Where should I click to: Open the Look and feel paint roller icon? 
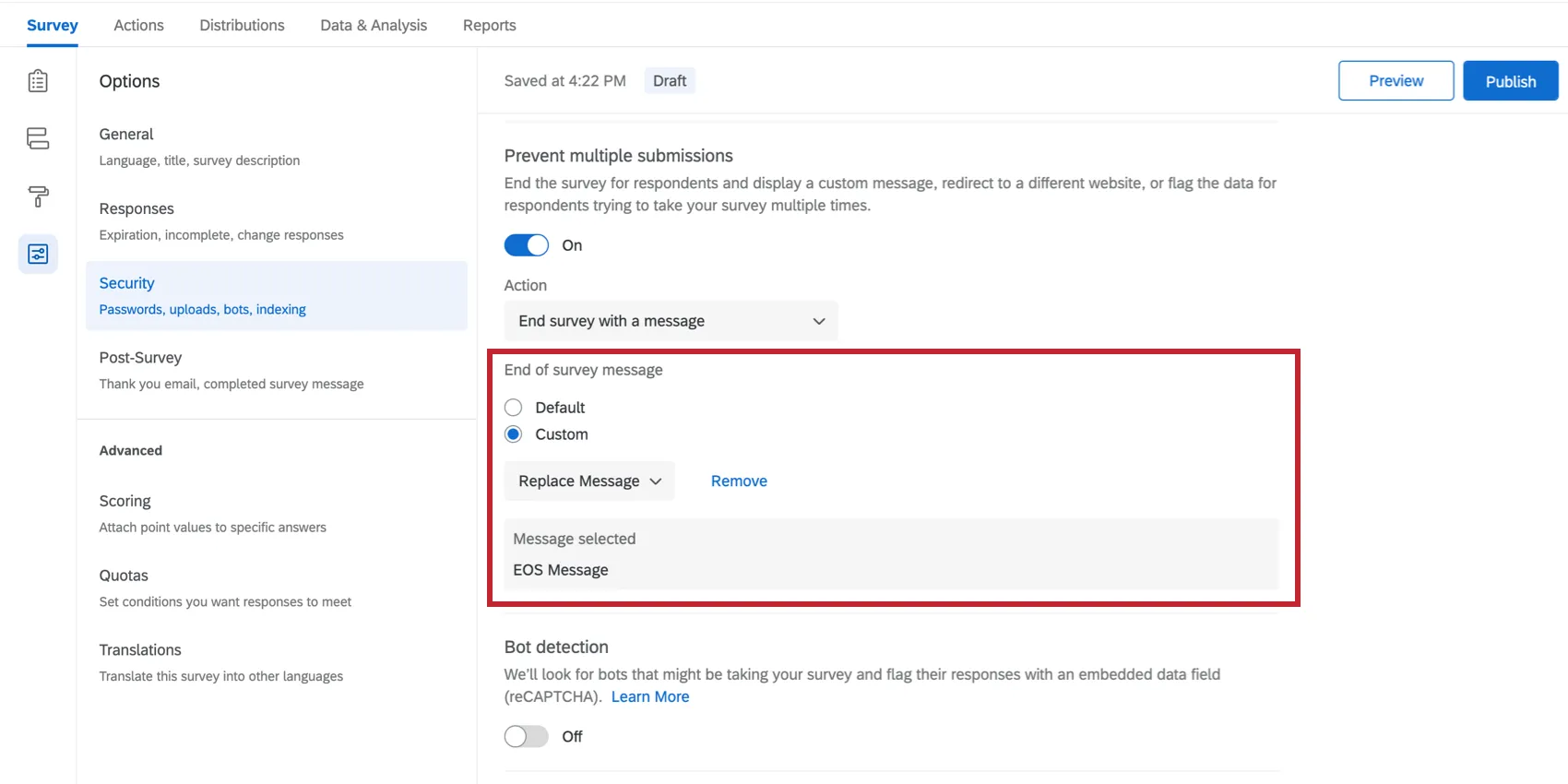pos(38,196)
